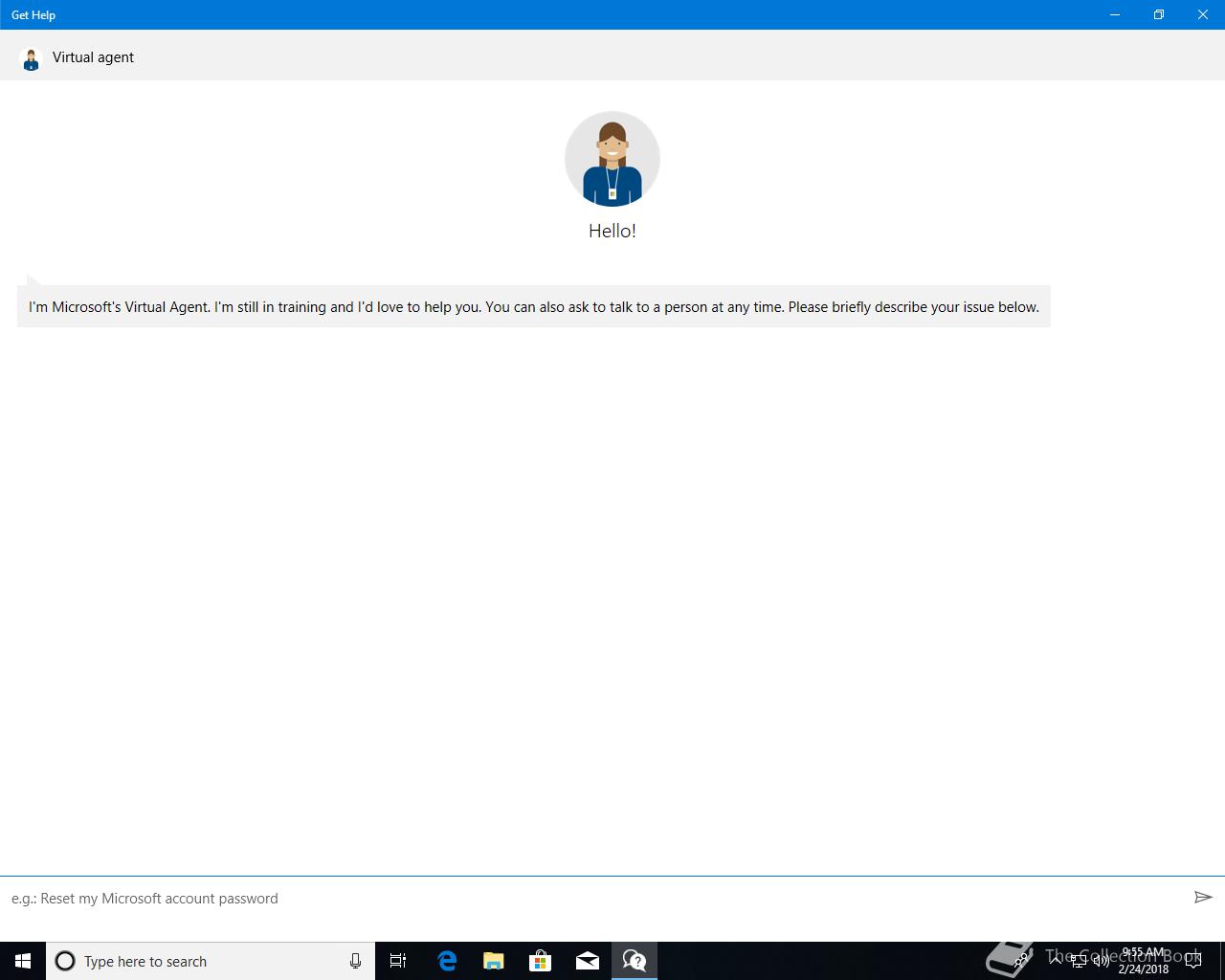This screenshot has height=980, width=1225.
Task: Launch Microsoft Edge from the taskbar
Action: [x=447, y=961]
